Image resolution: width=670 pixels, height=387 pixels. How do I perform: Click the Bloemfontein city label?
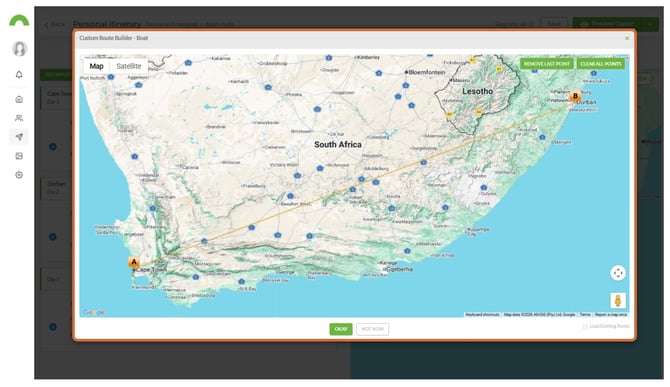click(x=427, y=72)
